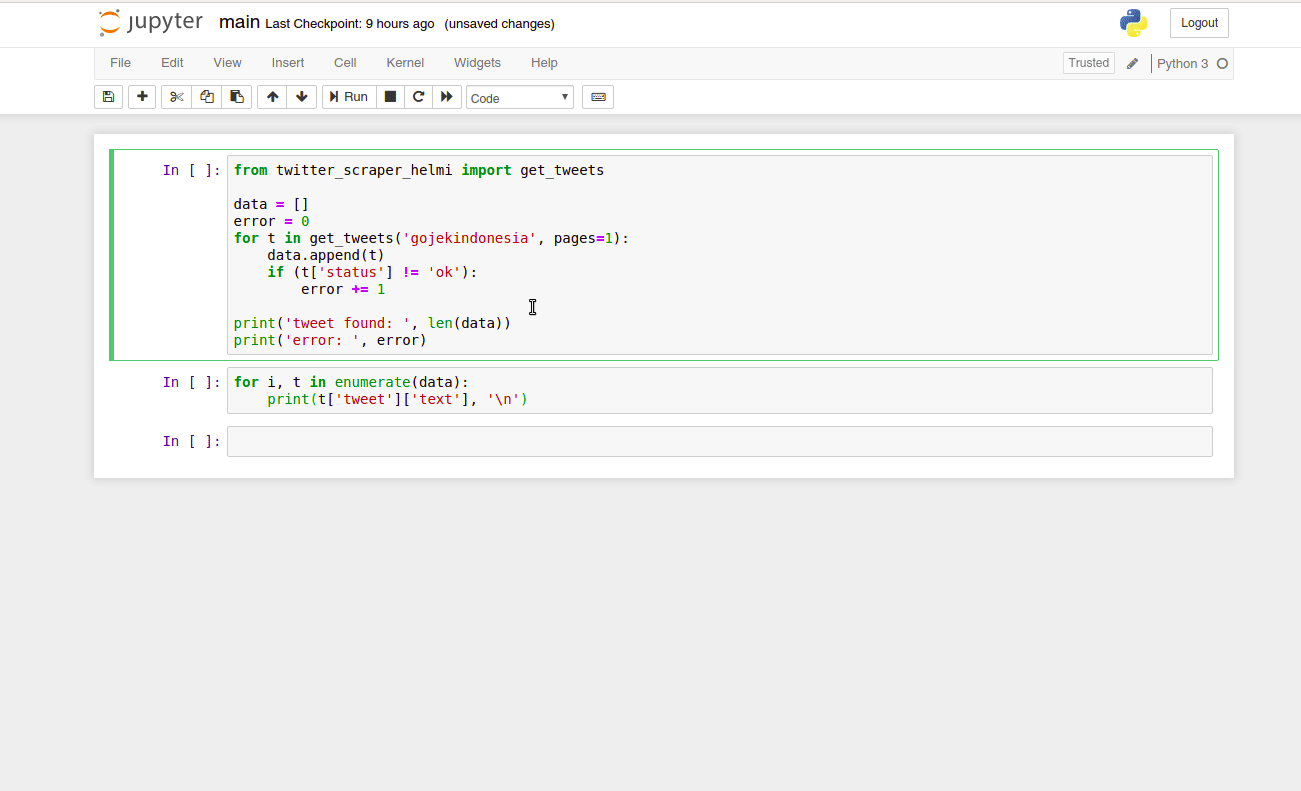The image size is (1301, 791).
Task: Open the Widgets menu
Action: pyautogui.click(x=477, y=62)
